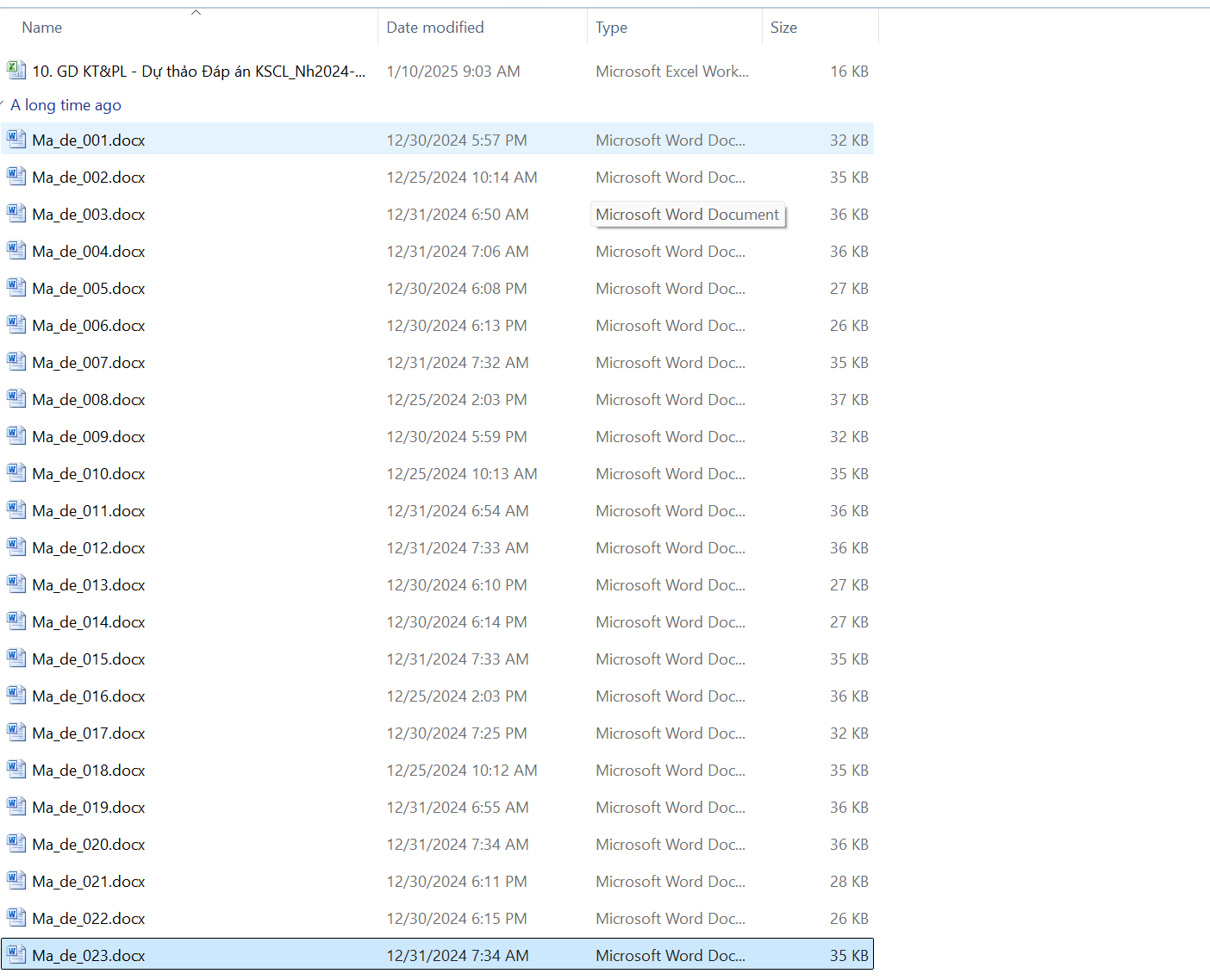Select file name Ma_de_010.docx
The width and height of the screenshot is (1210, 980).
click(89, 474)
